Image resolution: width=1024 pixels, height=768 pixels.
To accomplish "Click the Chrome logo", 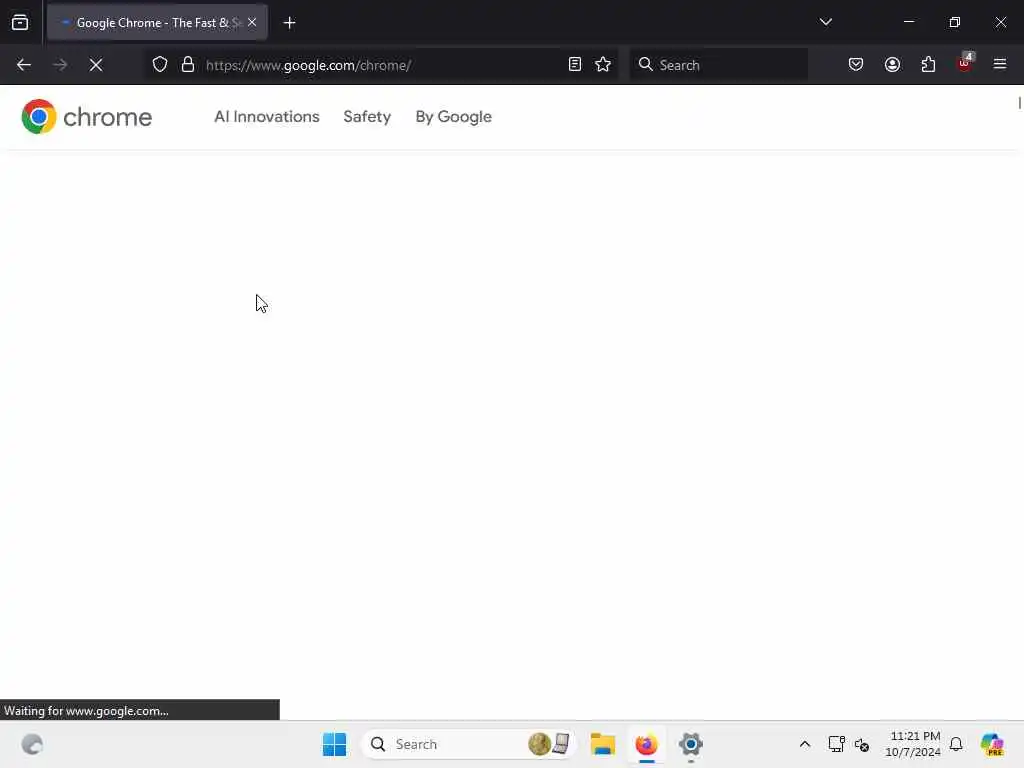I will click(x=86, y=117).
